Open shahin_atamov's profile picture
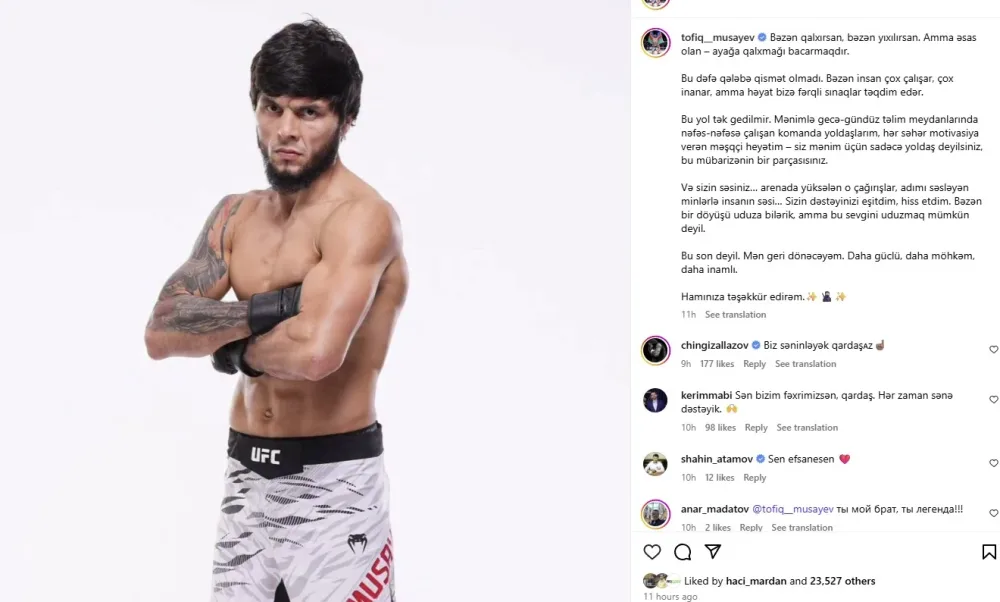The width and height of the screenshot is (1000, 602). coord(655,464)
